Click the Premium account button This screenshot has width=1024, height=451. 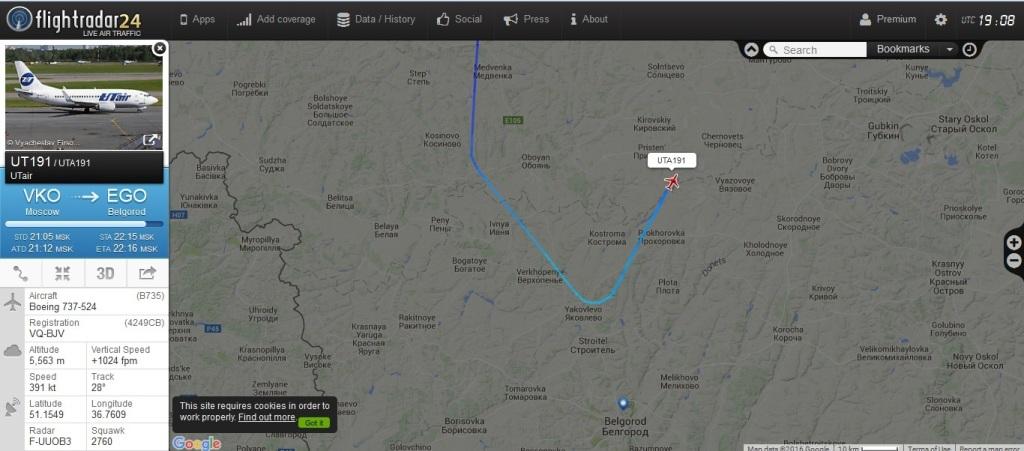click(x=888, y=20)
